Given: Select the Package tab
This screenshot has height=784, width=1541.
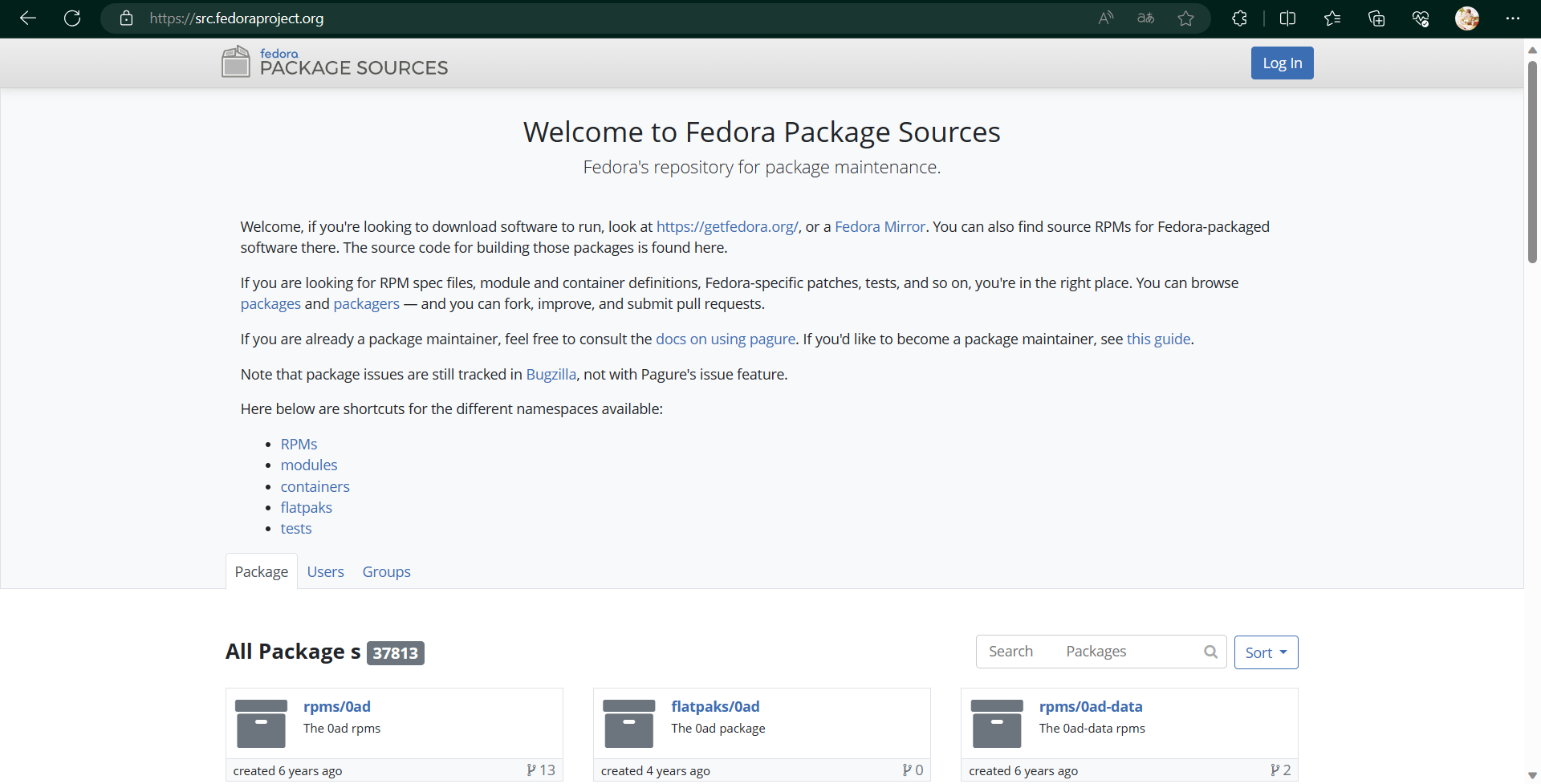Looking at the screenshot, I should pos(262,571).
